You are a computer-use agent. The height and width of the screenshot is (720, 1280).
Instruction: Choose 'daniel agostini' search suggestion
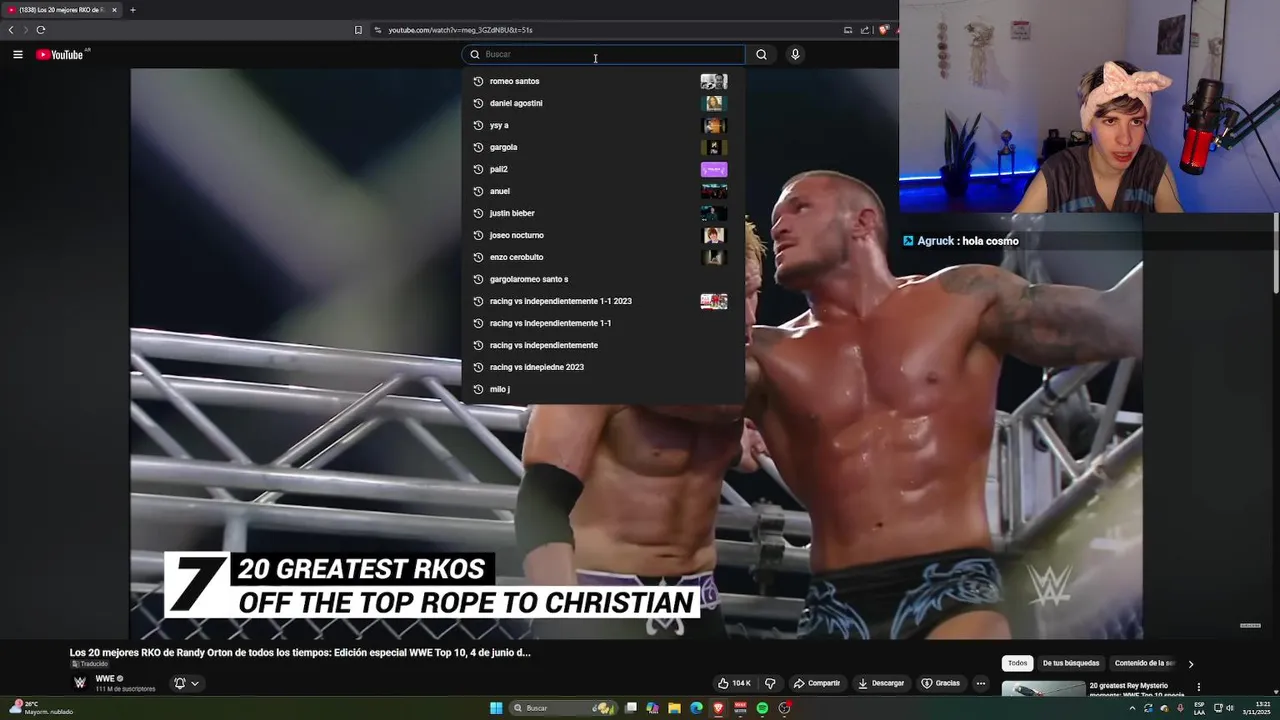[603, 103]
